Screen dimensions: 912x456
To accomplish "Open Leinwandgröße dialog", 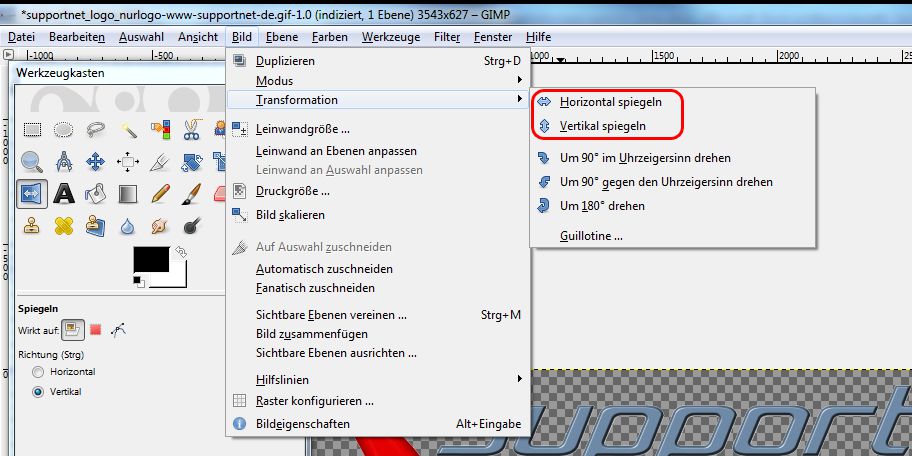I will (378, 129).
